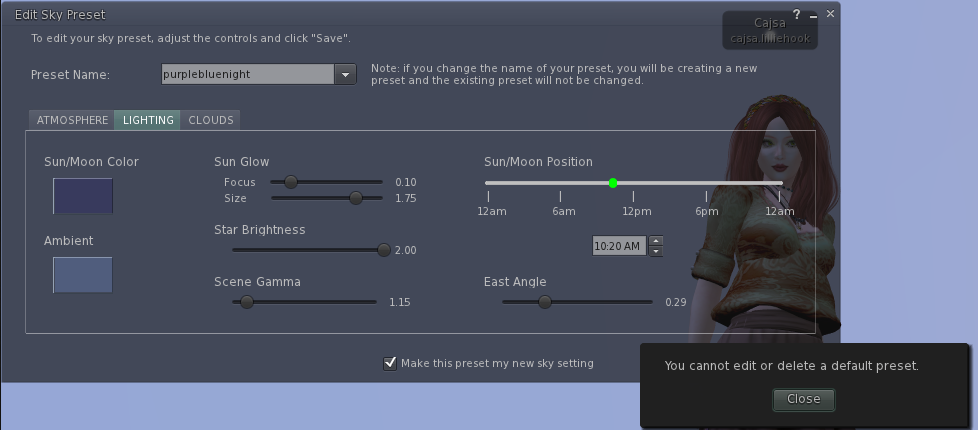Click the Scene Gamma slider handle
Viewport: 978px width, 430px height.
[247, 302]
